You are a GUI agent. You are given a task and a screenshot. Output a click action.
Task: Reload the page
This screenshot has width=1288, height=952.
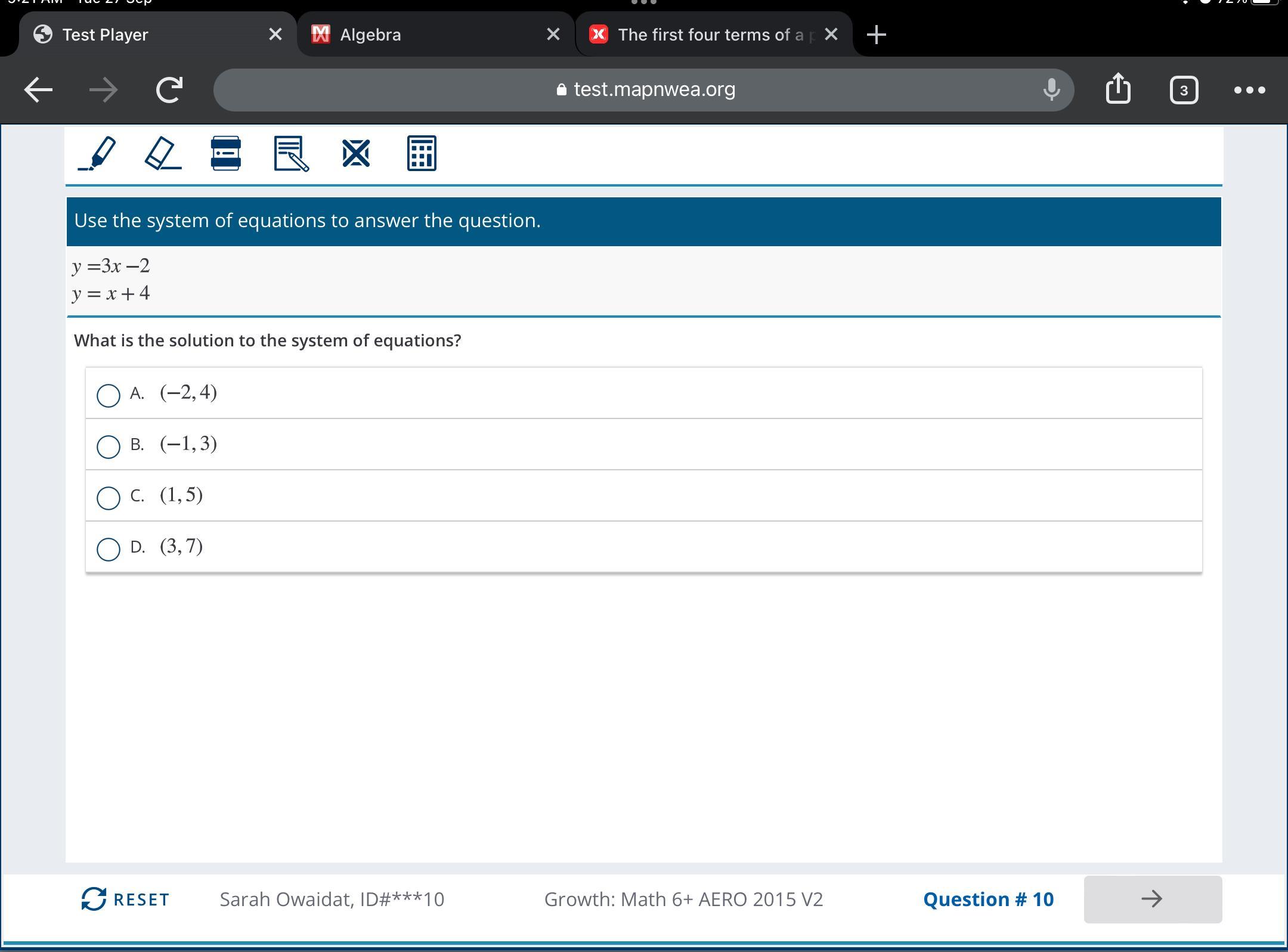(169, 90)
